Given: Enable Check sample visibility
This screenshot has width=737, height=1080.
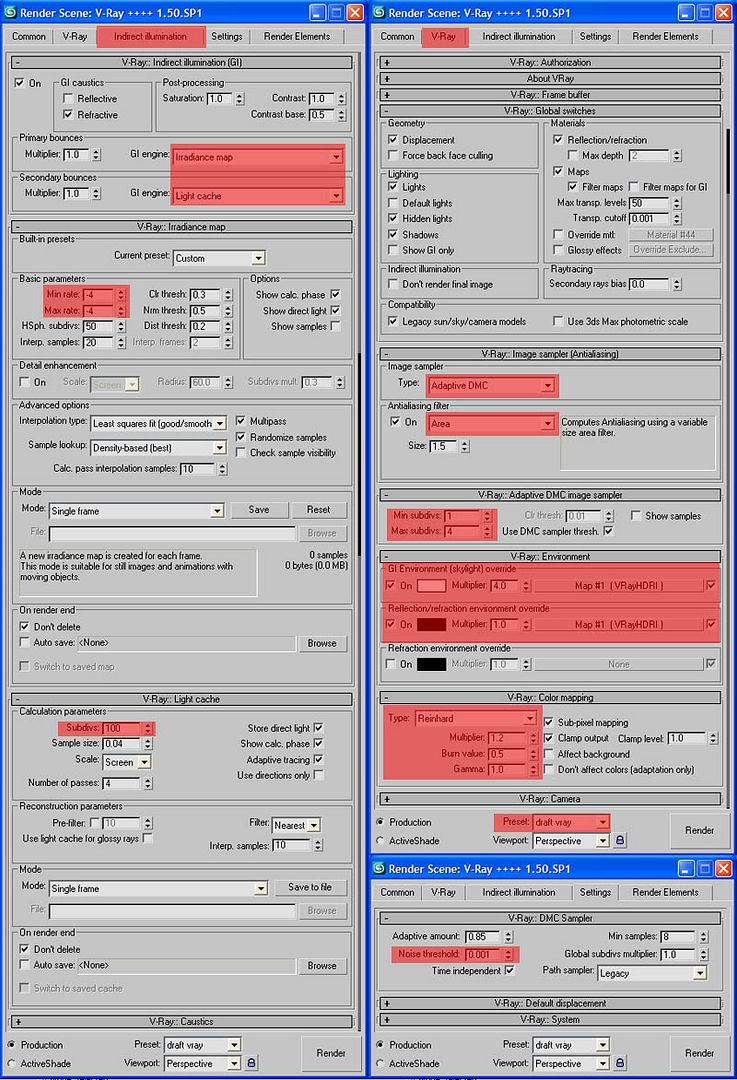Looking at the screenshot, I should click(x=240, y=453).
